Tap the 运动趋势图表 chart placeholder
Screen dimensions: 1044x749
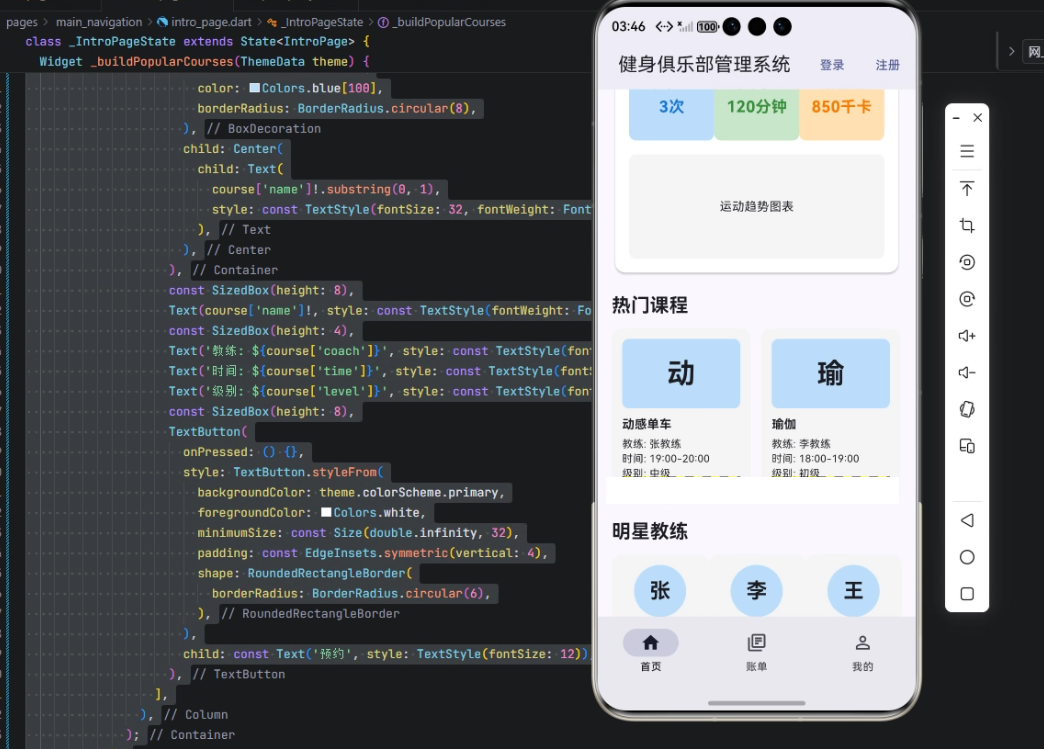click(756, 206)
